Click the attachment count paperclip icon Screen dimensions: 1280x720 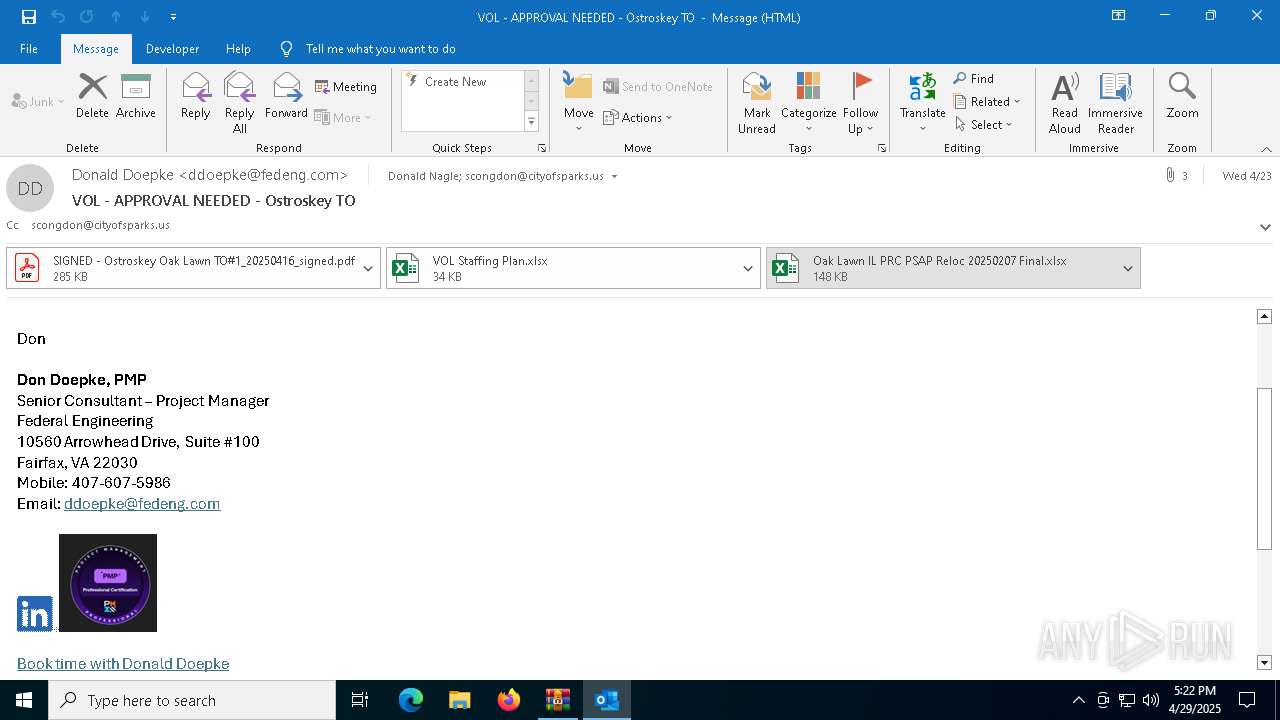coord(1170,176)
